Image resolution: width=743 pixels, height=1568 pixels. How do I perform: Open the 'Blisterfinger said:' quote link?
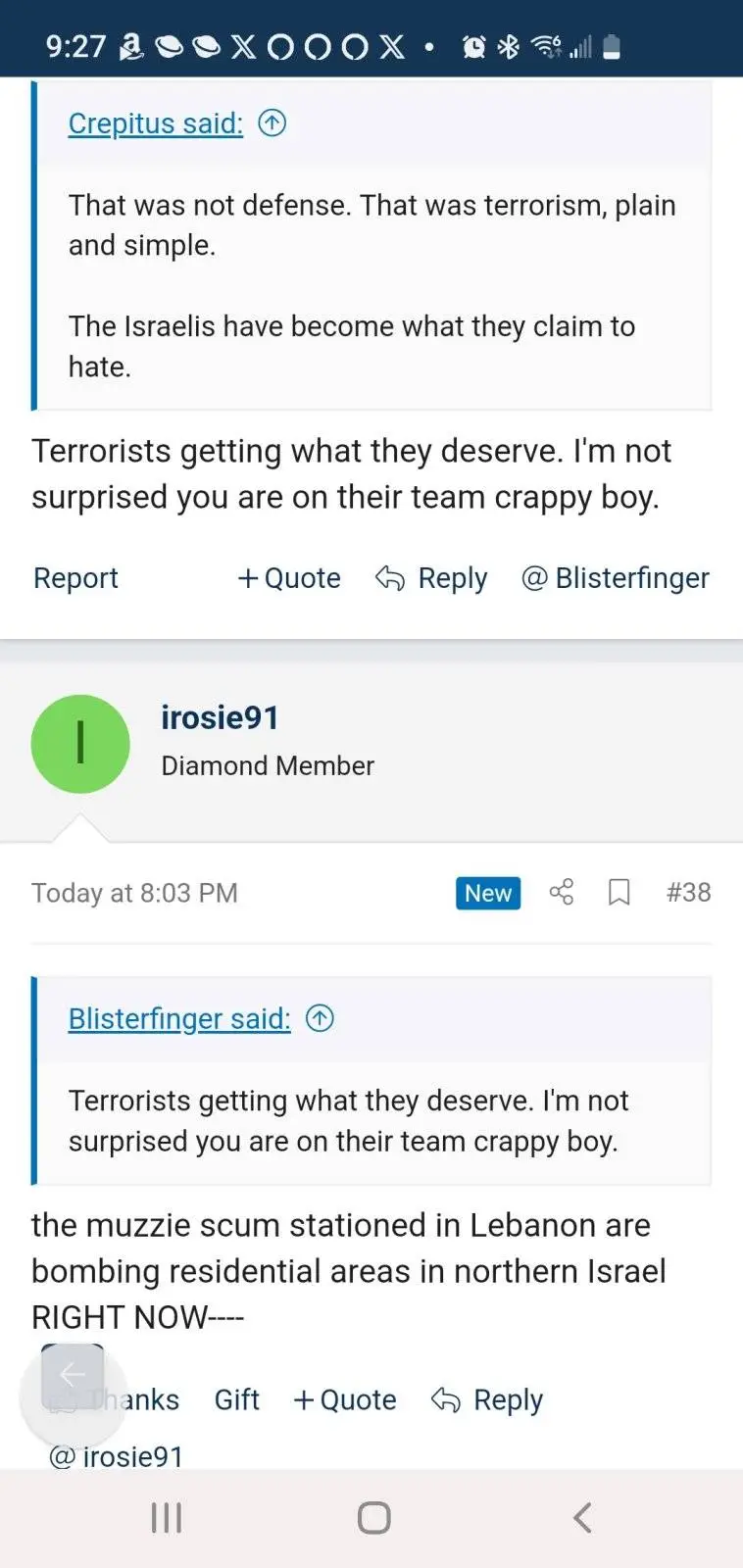179,1019
